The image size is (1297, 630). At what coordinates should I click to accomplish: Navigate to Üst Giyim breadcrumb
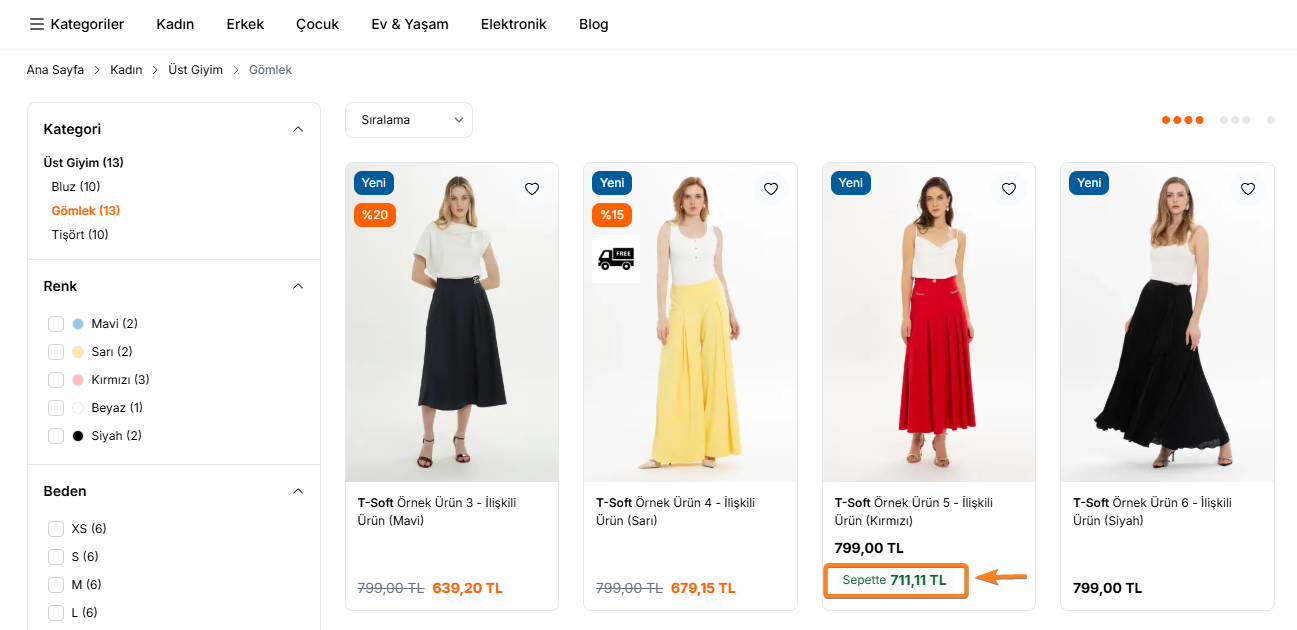pos(195,70)
